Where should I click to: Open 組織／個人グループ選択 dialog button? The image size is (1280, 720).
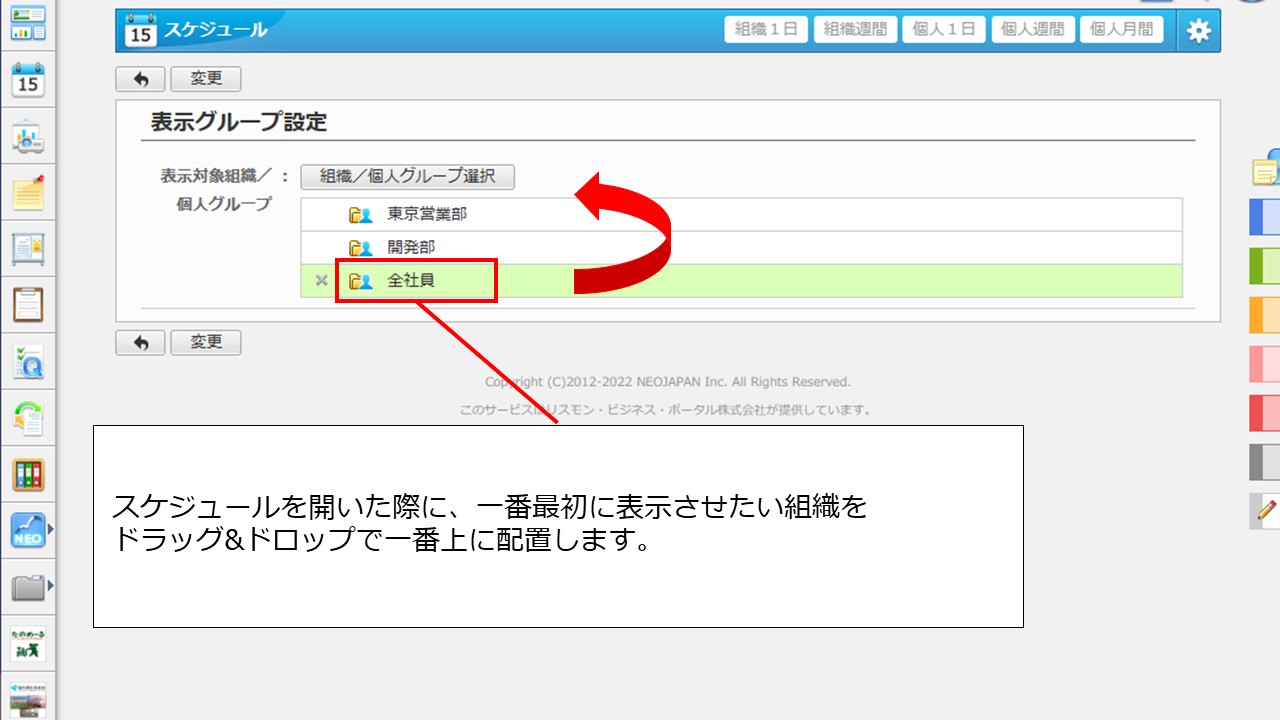click(x=407, y=177)
